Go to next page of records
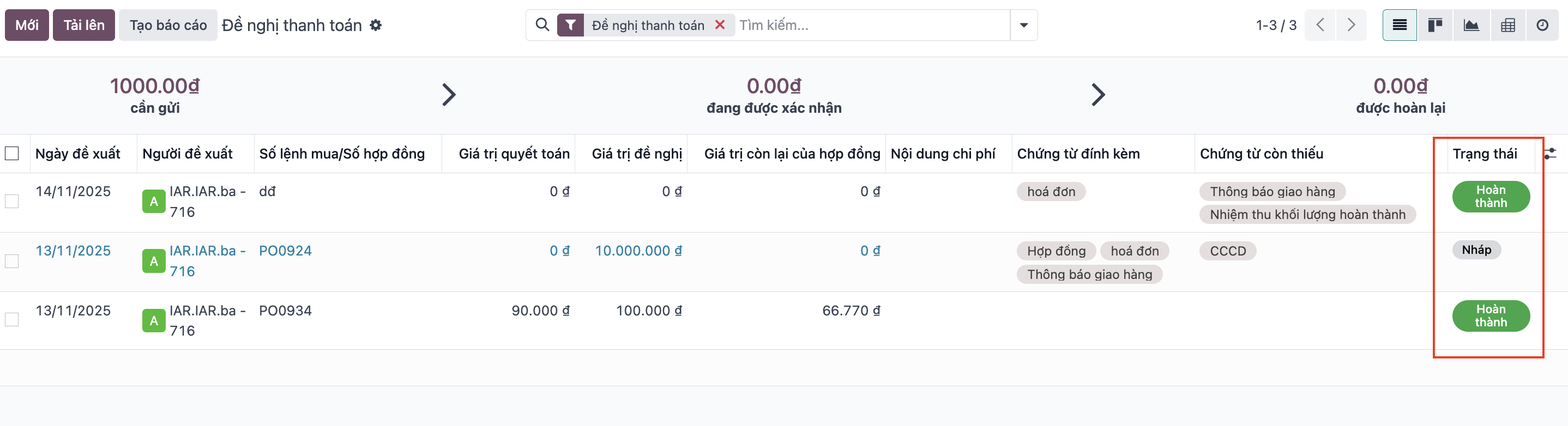 click(x=1352, y=25)
